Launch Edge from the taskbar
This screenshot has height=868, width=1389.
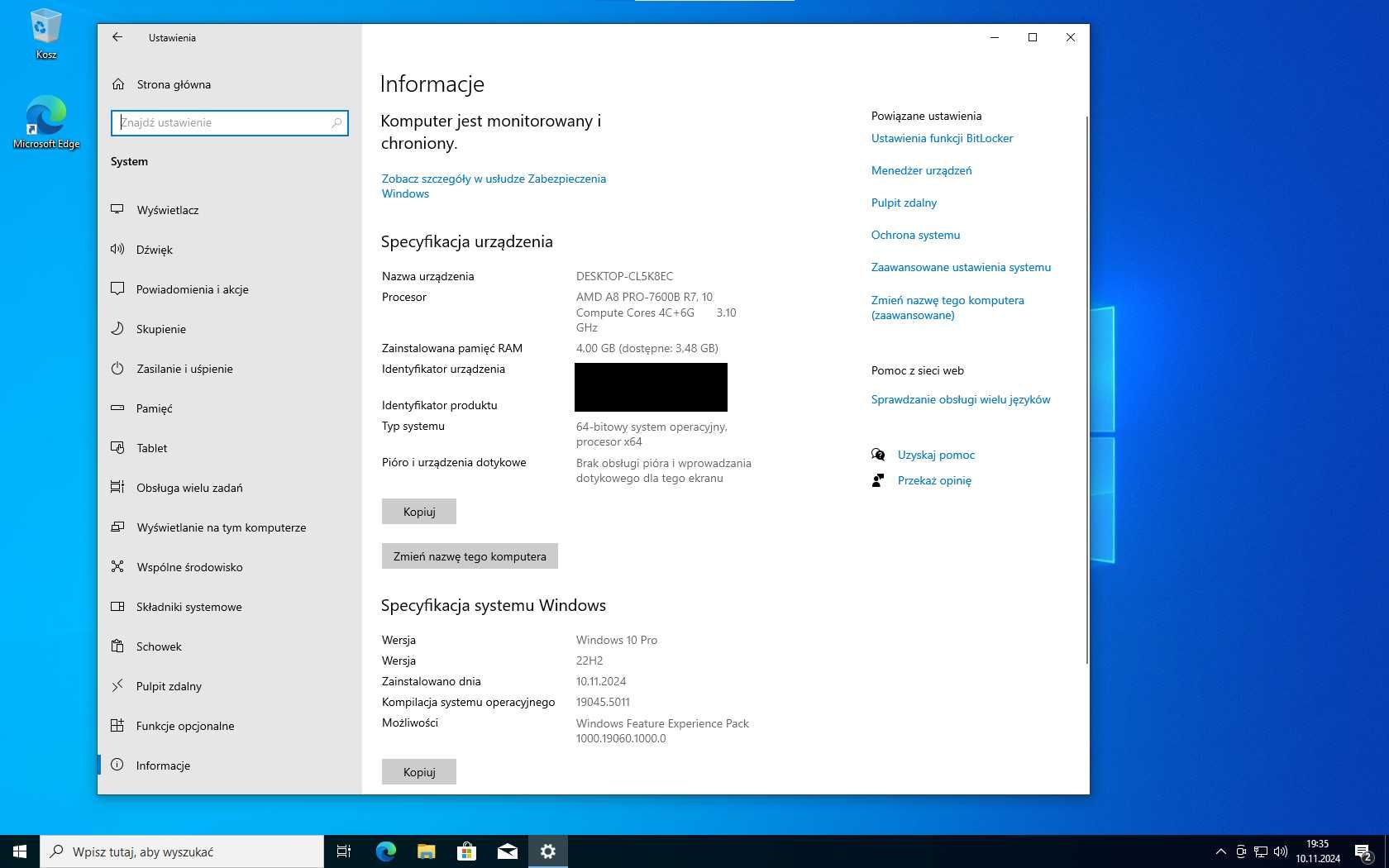coord(385,851)
